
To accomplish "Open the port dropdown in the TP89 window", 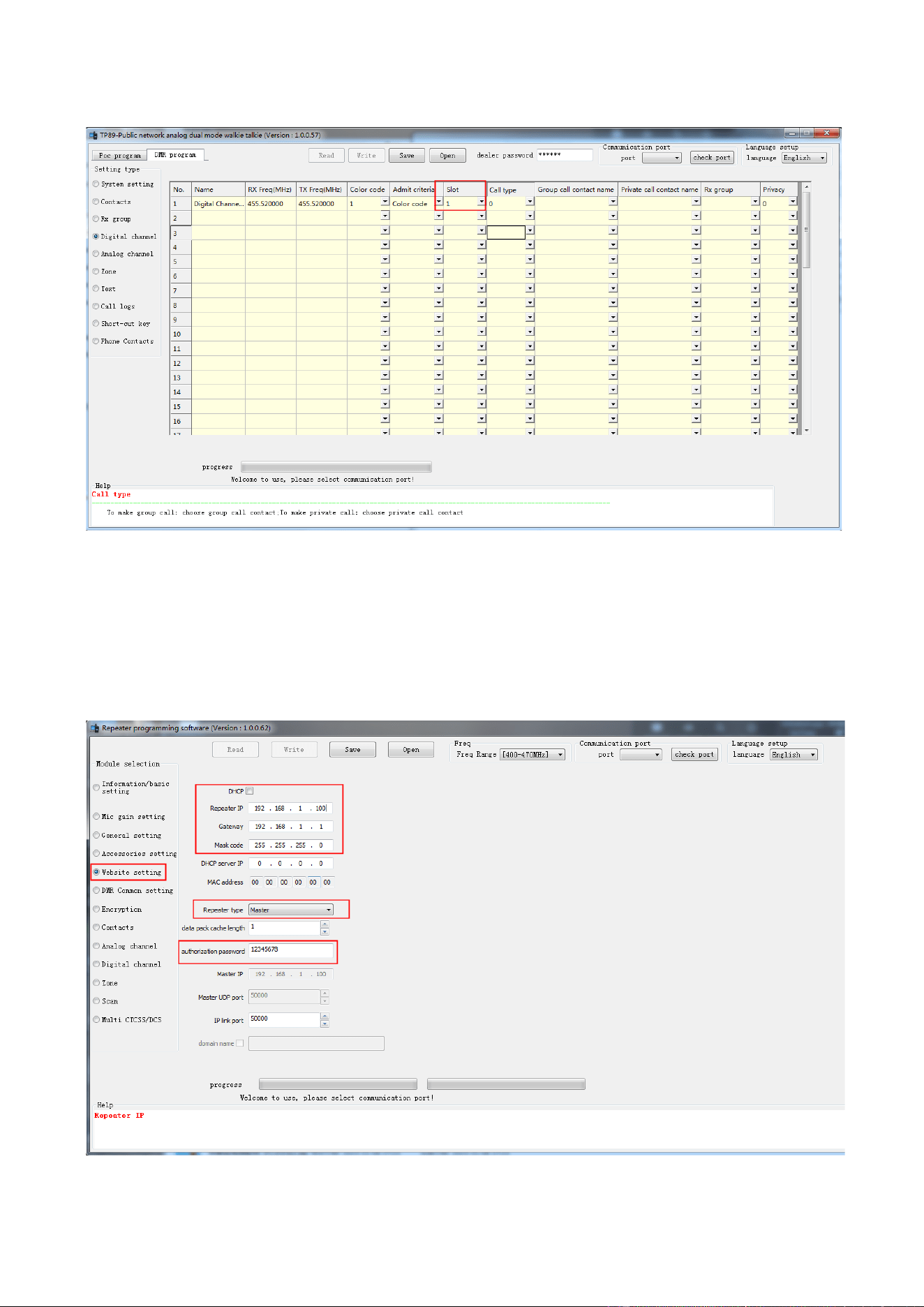I will coord(662,158).
